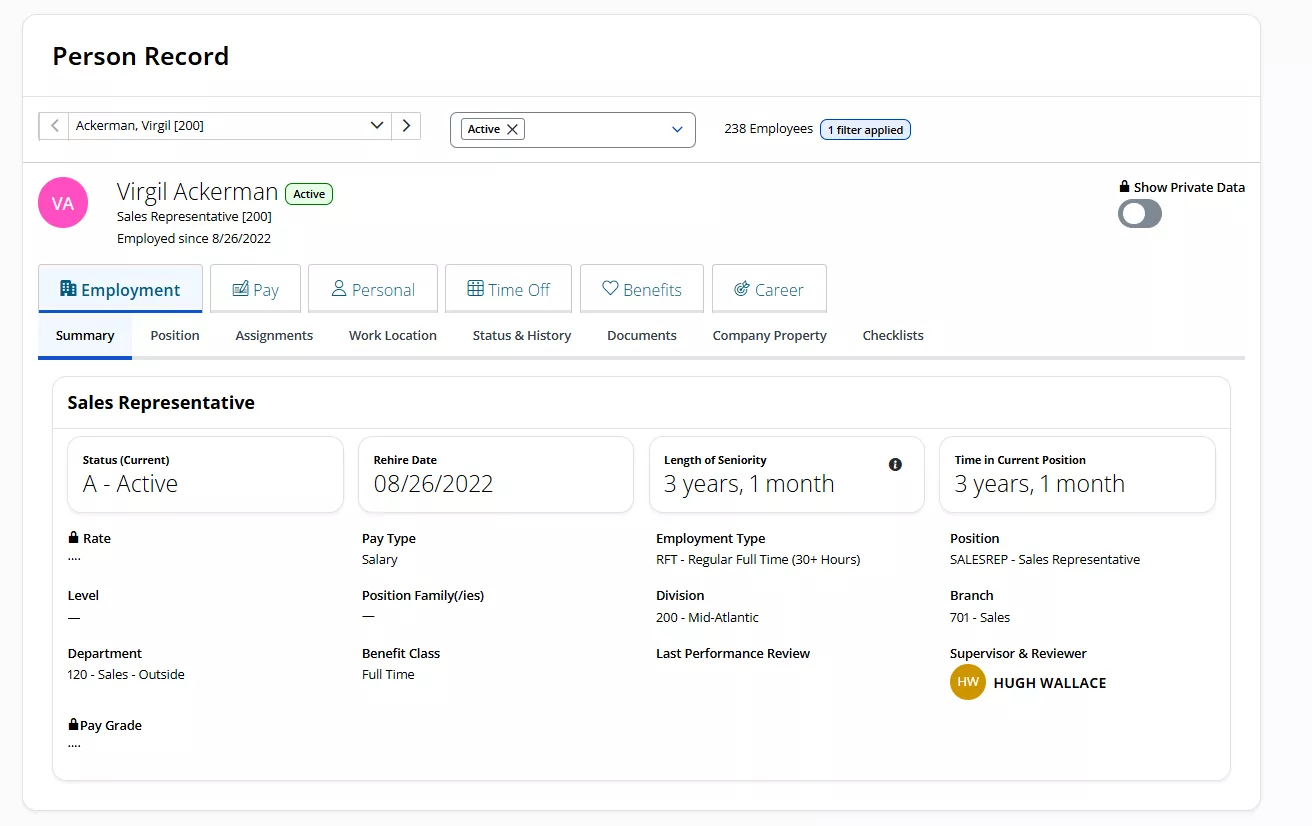This screenshot has height=826, width=1312.
Task: Open the Benefits tab
Action: tap(641, 289)
